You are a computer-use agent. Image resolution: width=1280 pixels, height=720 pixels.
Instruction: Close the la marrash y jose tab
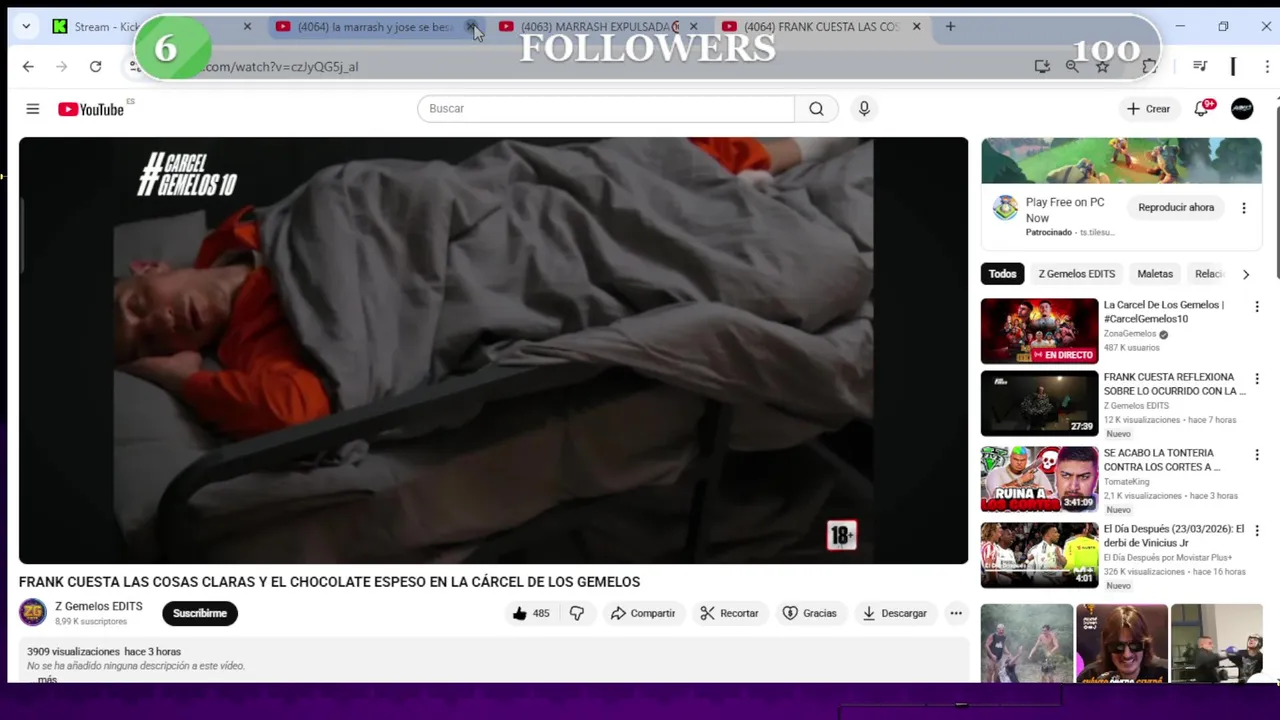(471, 26)
